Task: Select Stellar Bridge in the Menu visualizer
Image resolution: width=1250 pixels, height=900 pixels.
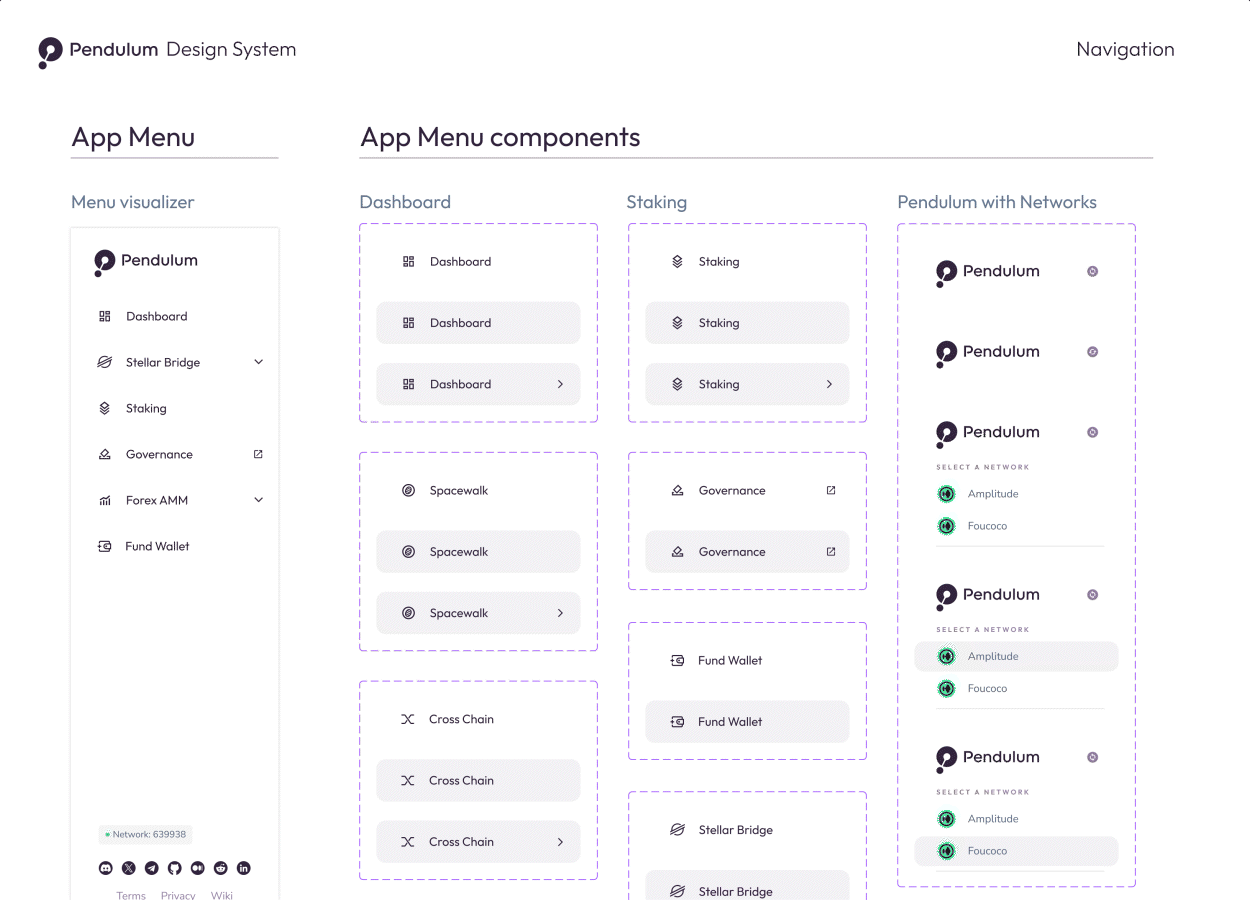Action: click(x=163, y=362)
